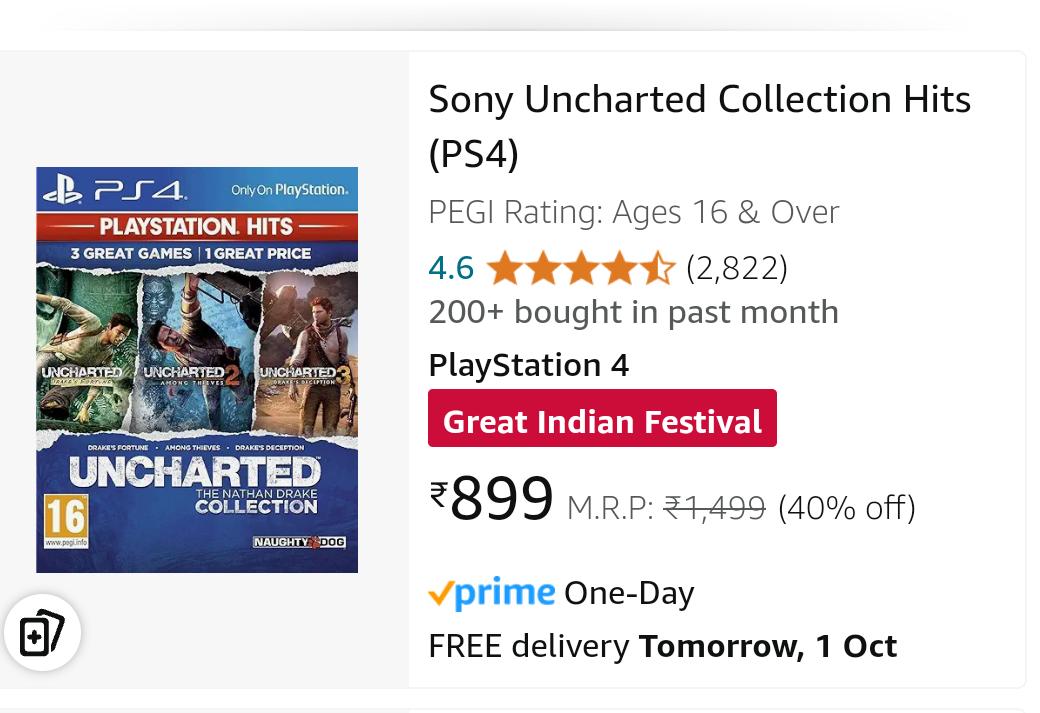1040x713 pixels.
Task: Select the PlayStation 4 platform link
Action: 528,364
